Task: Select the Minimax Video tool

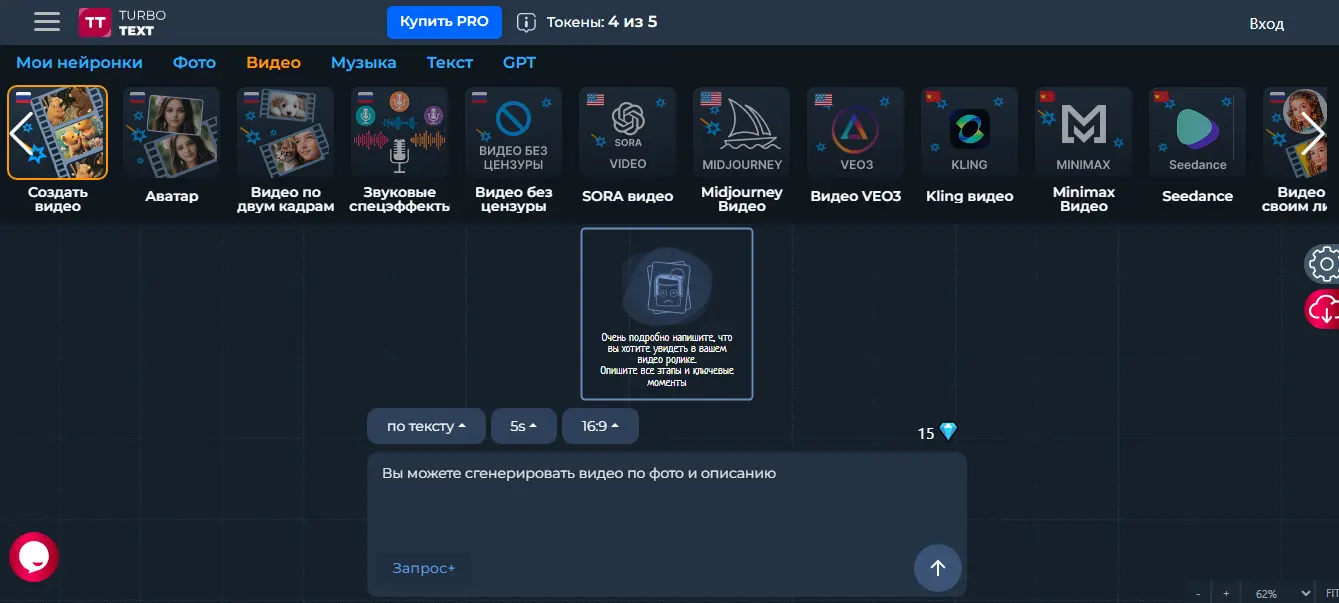Action: (1083, 150)
